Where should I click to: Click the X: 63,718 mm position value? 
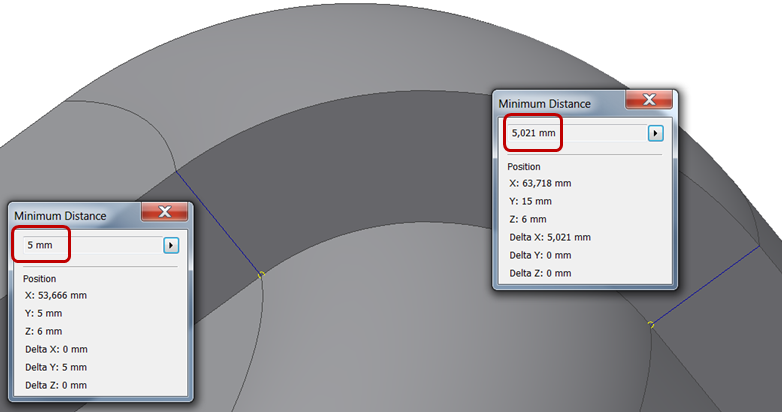(540, 183)
